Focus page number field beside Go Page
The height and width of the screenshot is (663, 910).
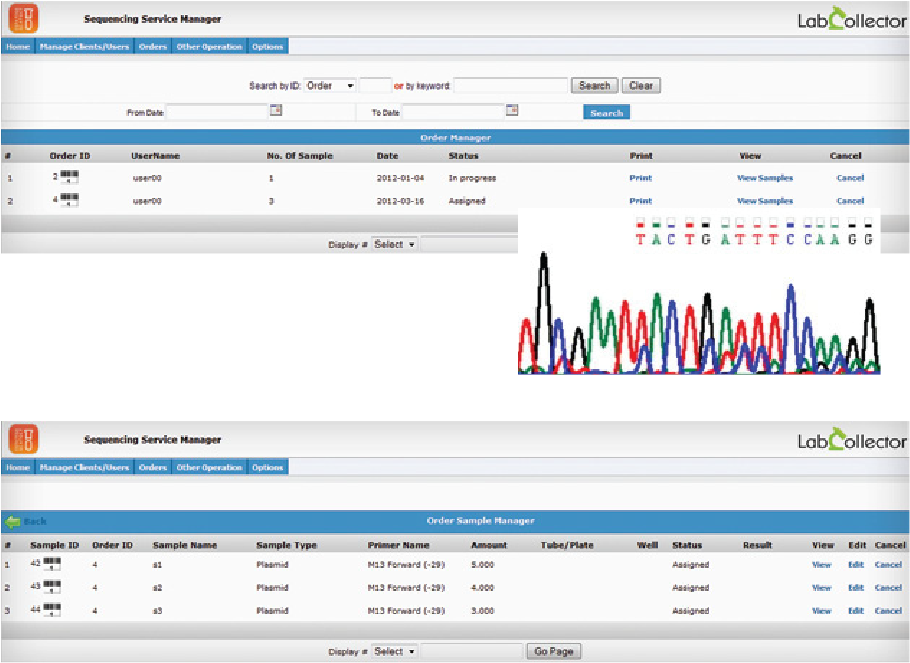pos(471,651)
